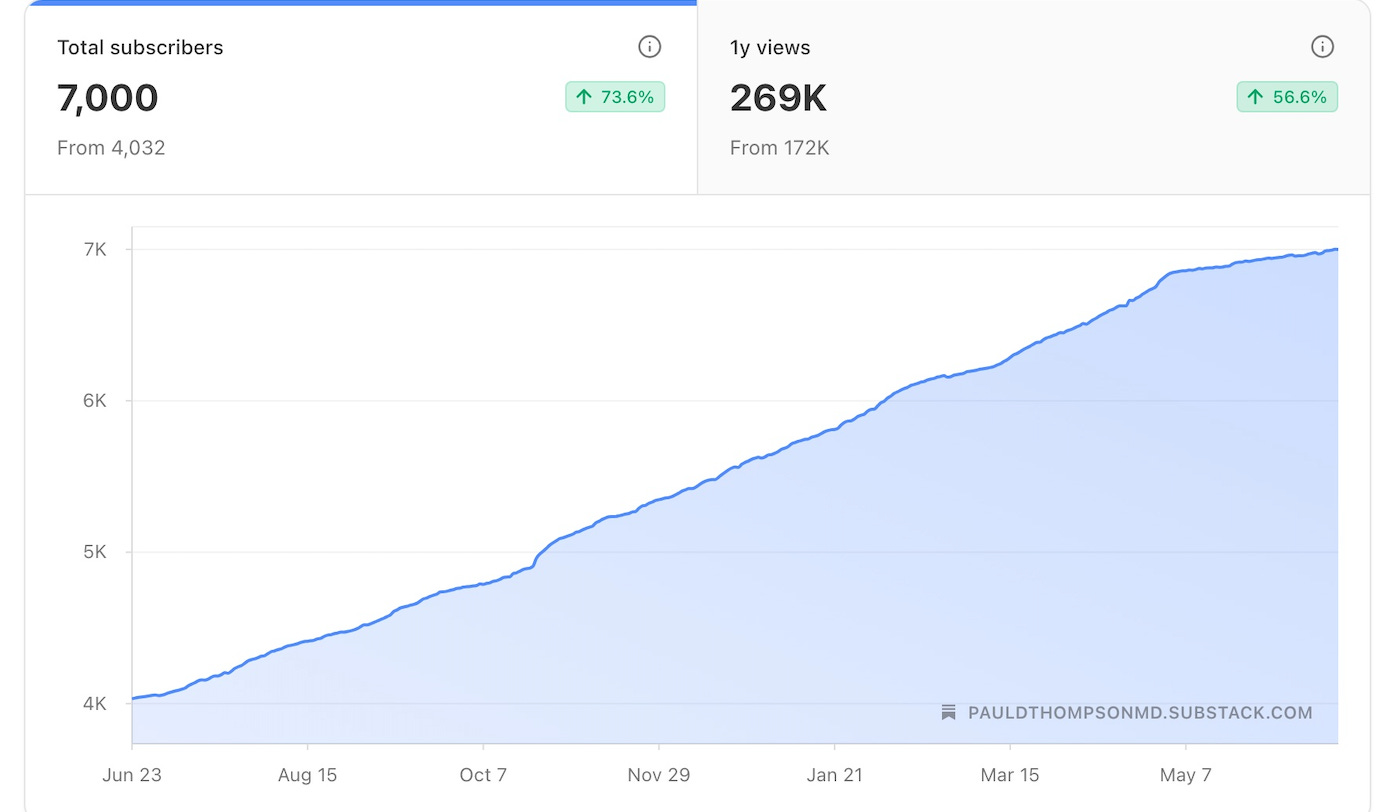Click the Mar 15 date label
Viewport: 1396px width, 812px height.
[1010, 775]
